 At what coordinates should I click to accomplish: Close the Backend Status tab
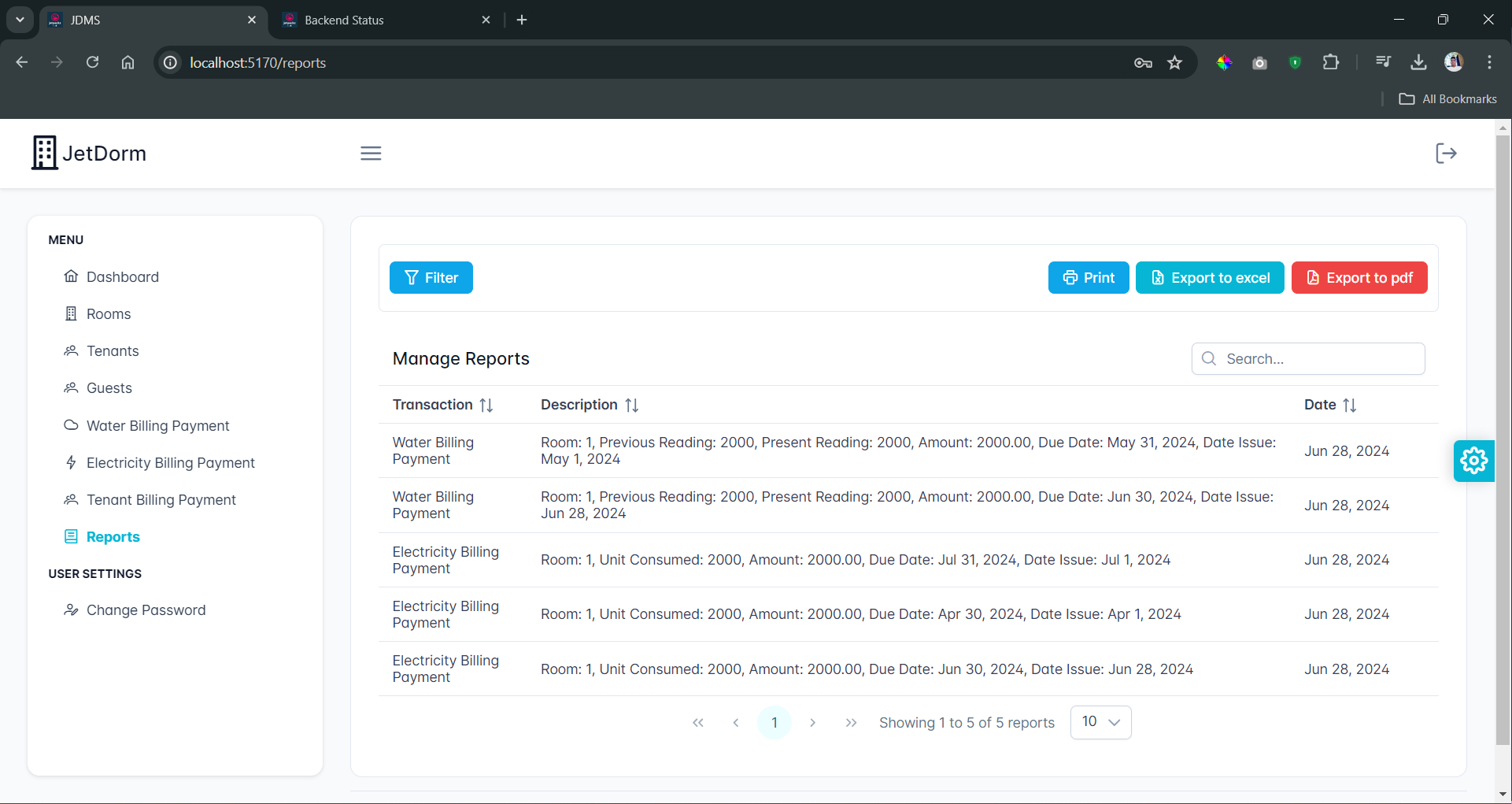486,20
